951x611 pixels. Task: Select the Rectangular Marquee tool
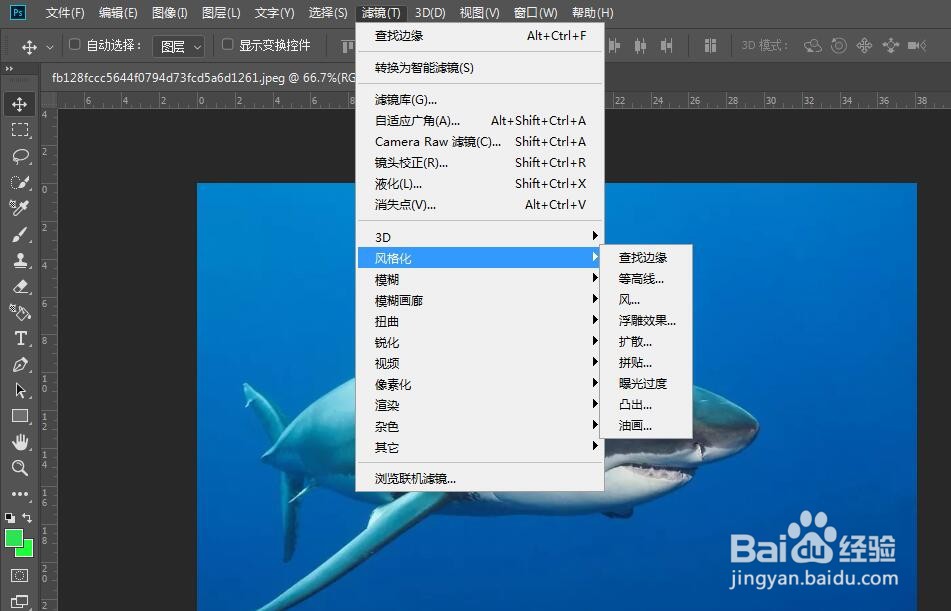pos(21,129)
